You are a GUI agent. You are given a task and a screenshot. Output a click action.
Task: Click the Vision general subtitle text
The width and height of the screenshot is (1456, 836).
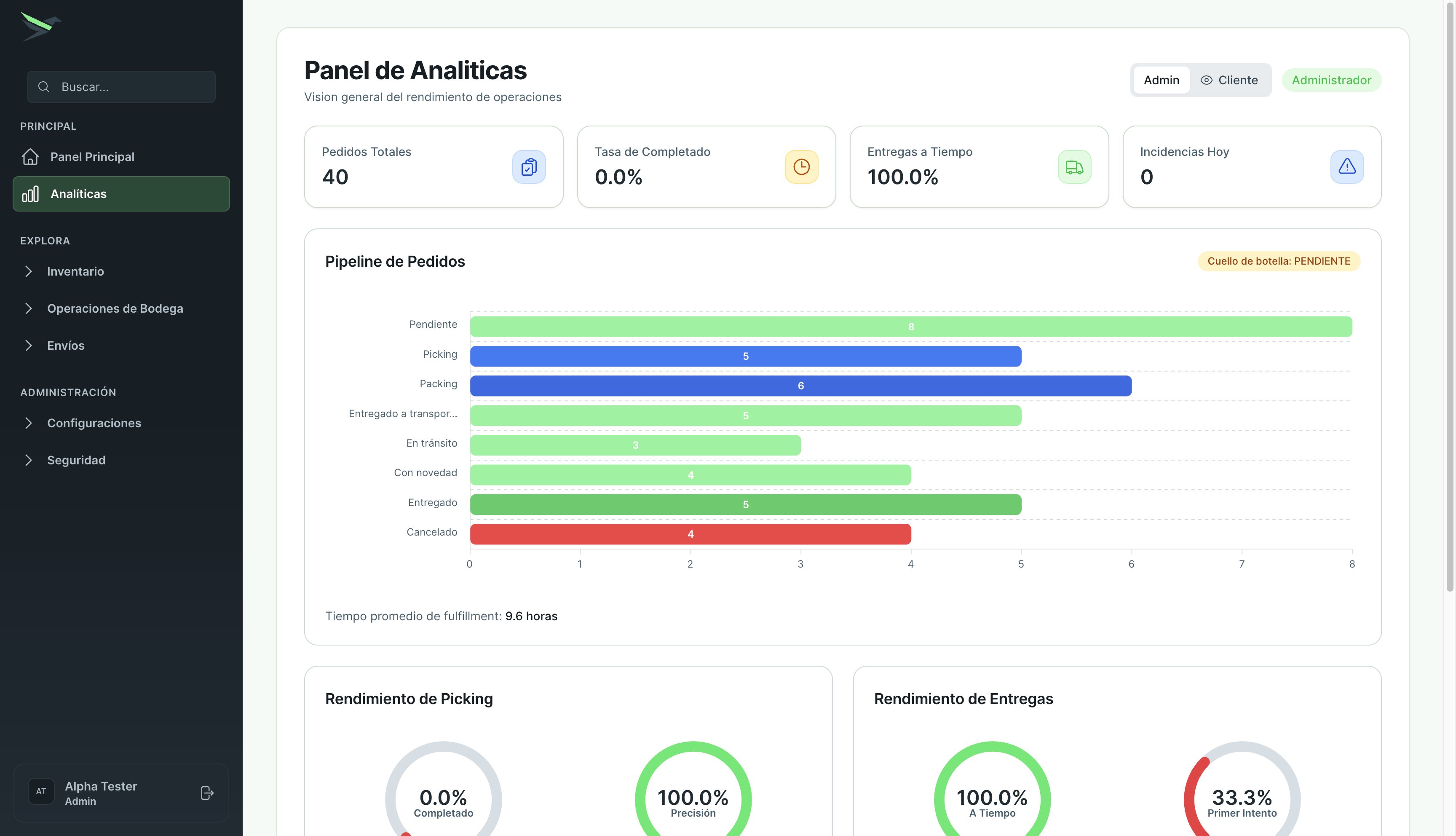click(x=433, y=97)
